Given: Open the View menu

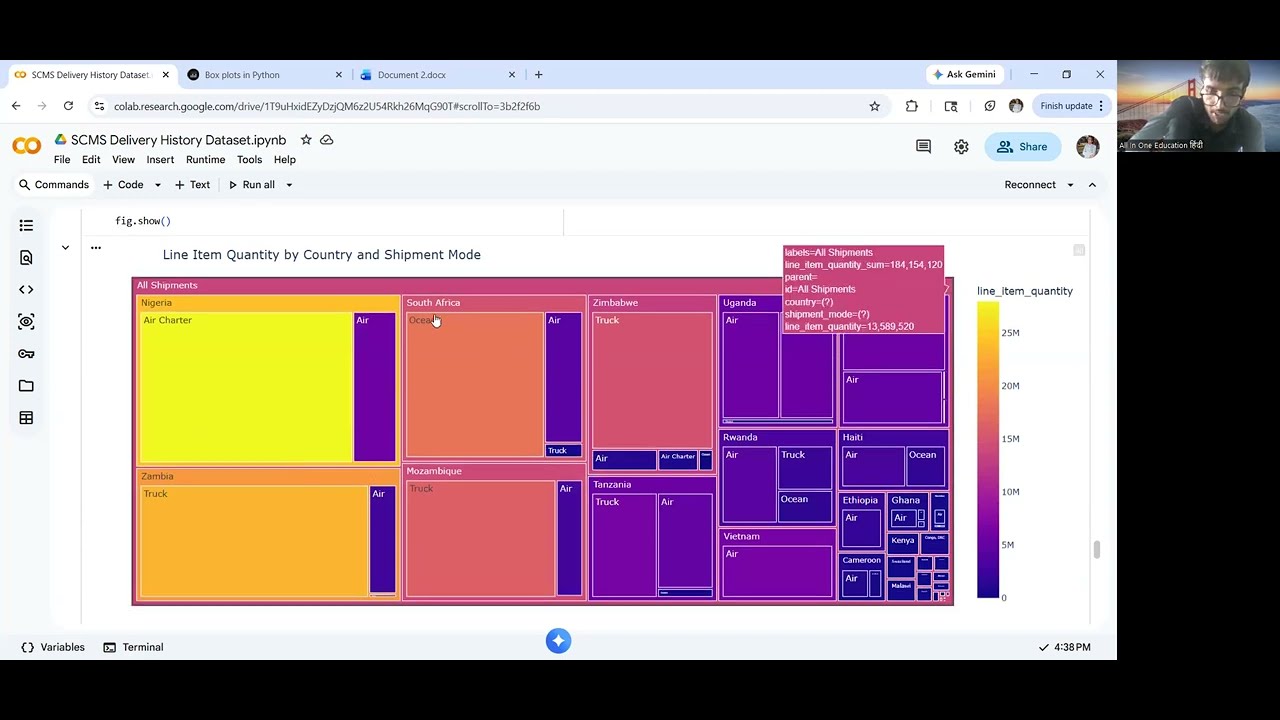Looking at the screenshot, I should [x=123, y=160].
